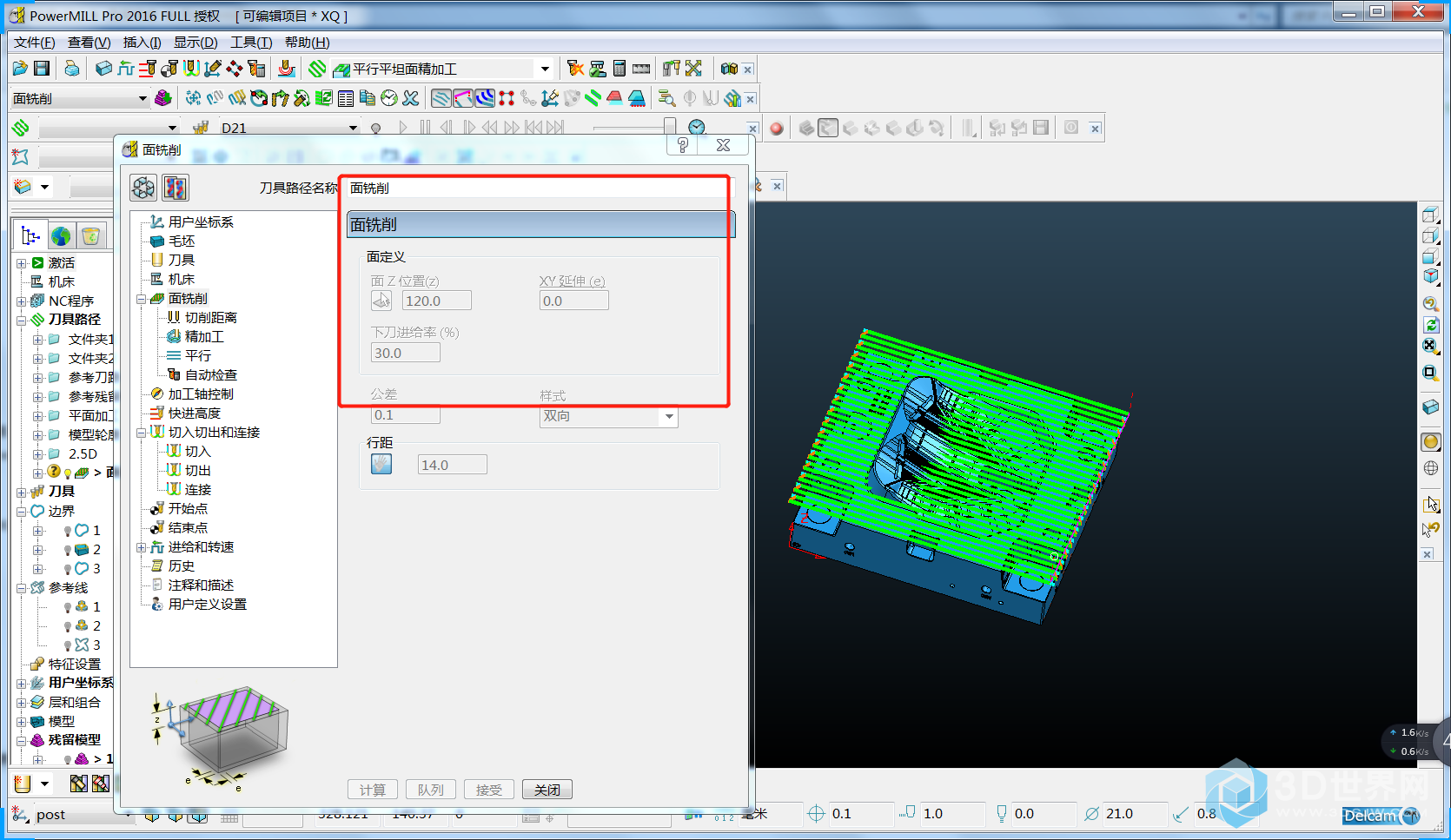The height and width of the screenshot is (840, 1451).
Task: Collapse 切入切出和连接 in dialog tree
Action: tap(142, 433)
